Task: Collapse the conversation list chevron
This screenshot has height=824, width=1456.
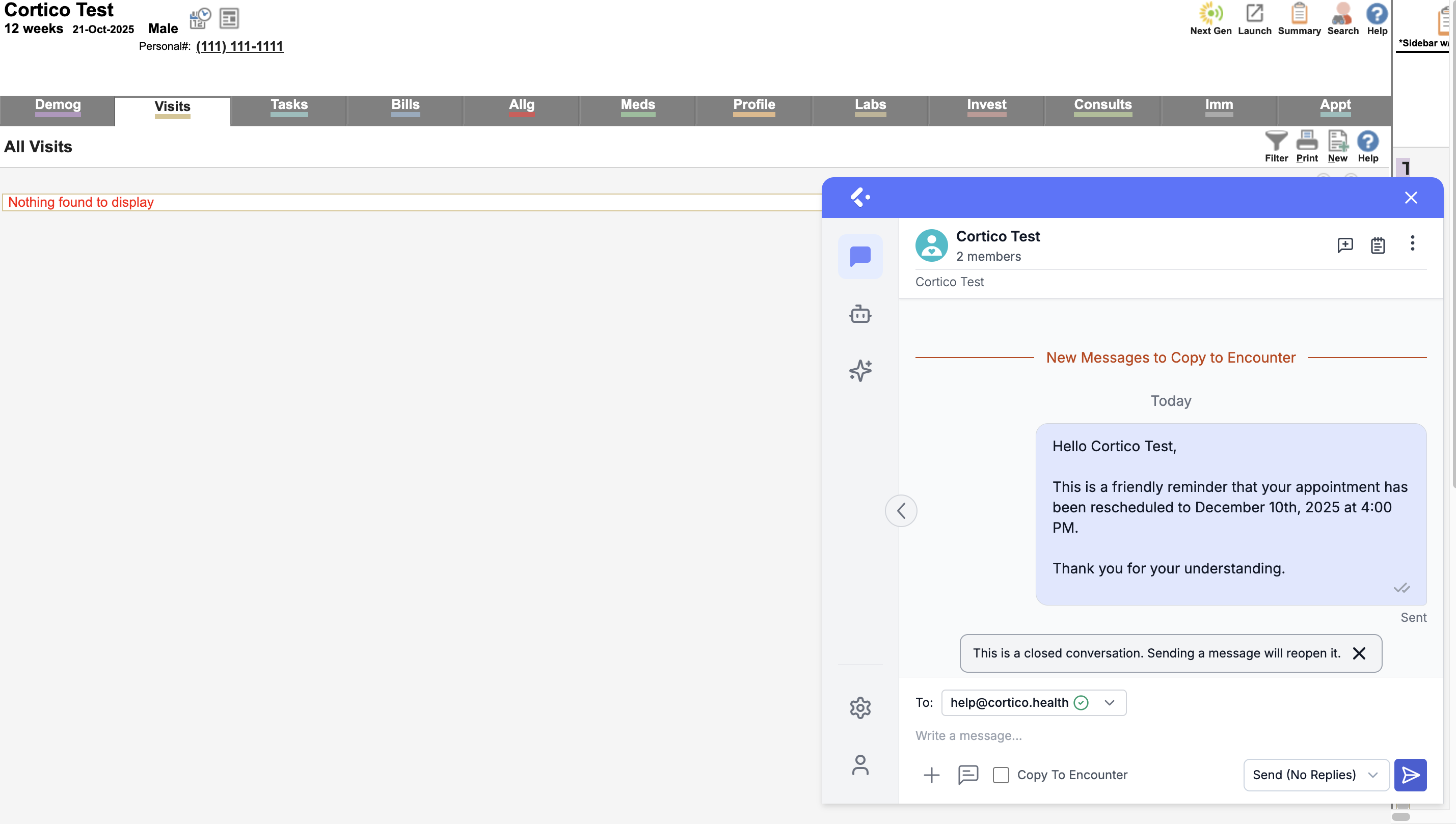Action: tap(901, 510)
